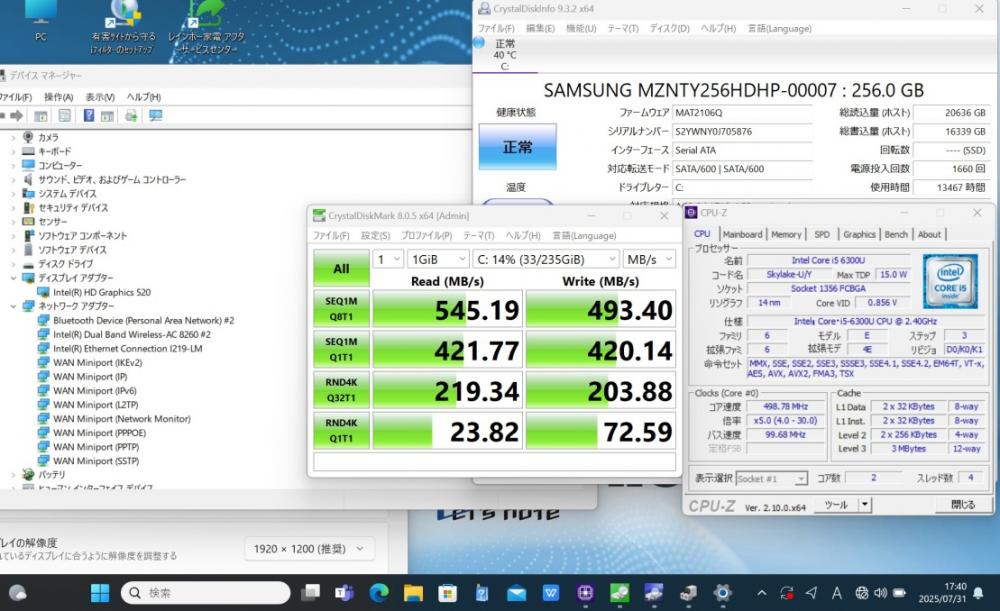The width and height of the screenshot is (1000, 611).
Task: Open the 機能(U) menu in CrystalDiskInfo
Action: point(581,29)
